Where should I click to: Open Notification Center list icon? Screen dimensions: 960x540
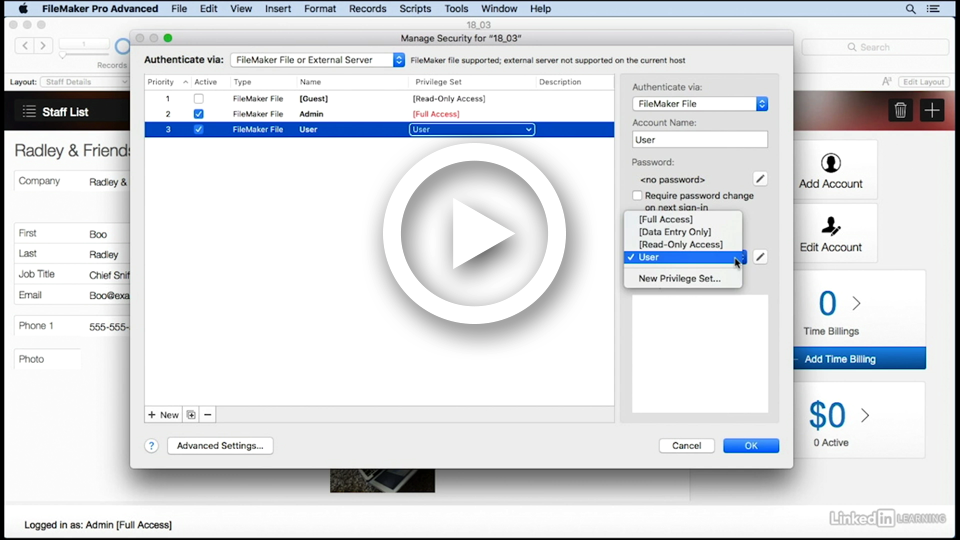coord(933,9)
